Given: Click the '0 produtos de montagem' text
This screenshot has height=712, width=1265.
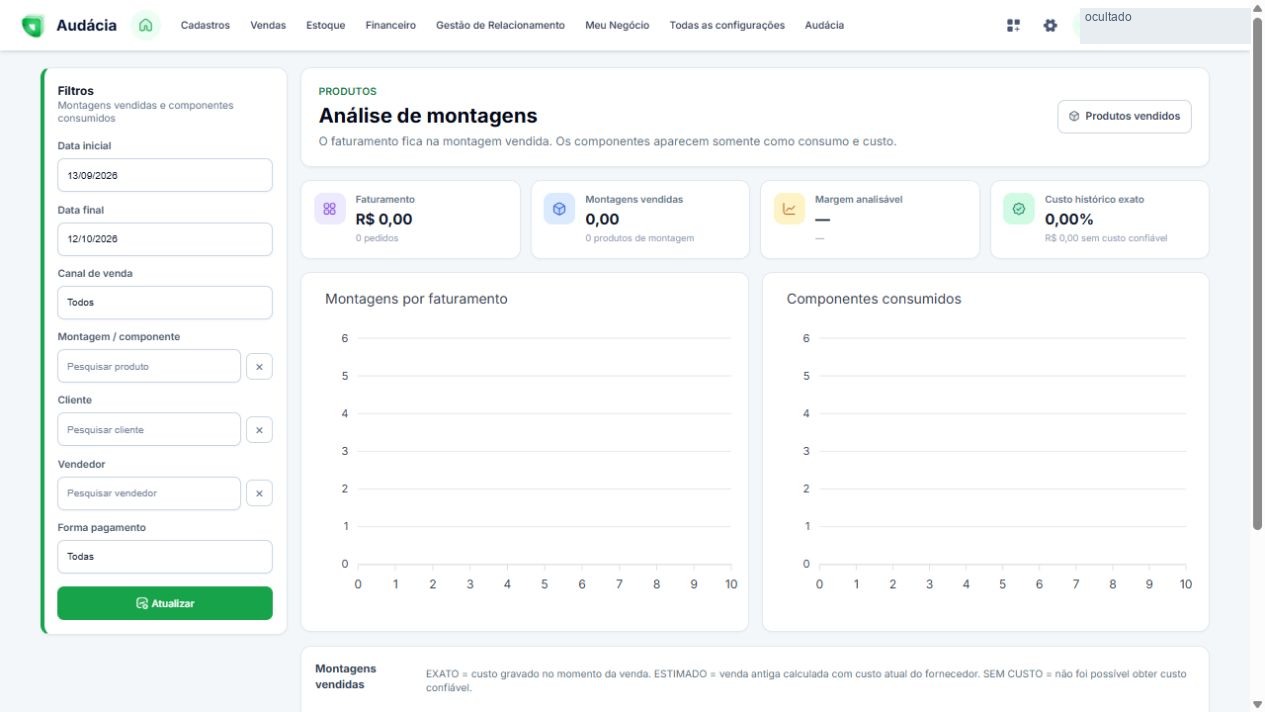Looking at the screenshot, I should pyautogui.click(x=639, y=238).
